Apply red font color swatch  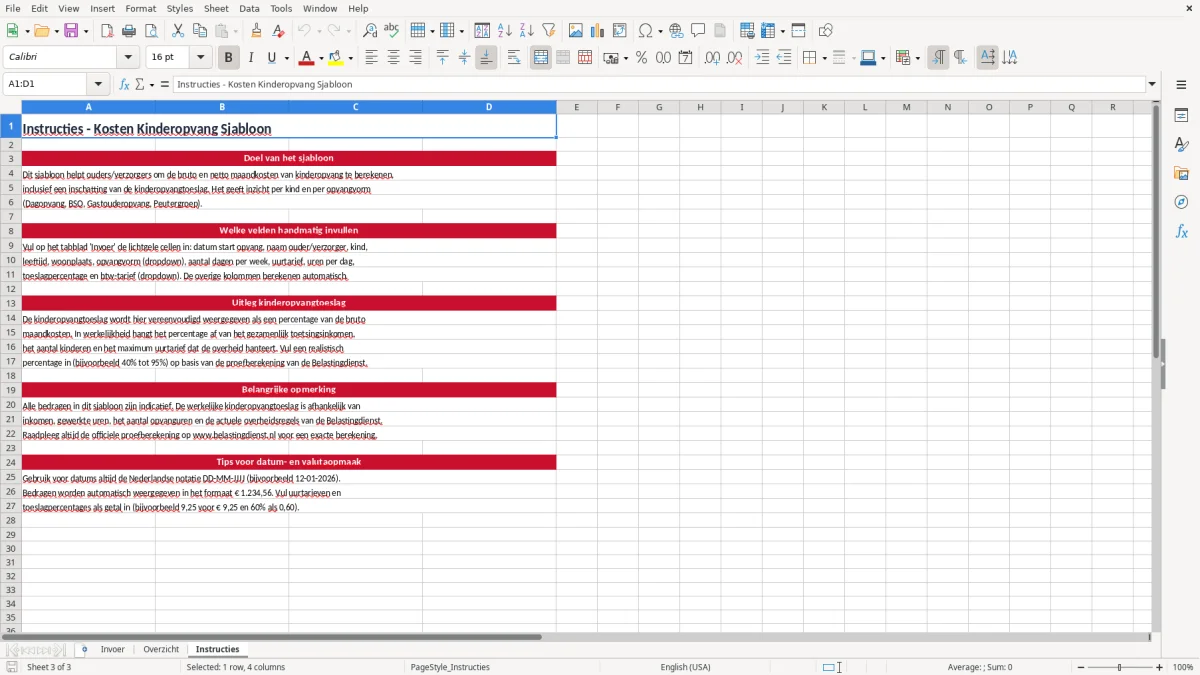[x=307, y=58]
